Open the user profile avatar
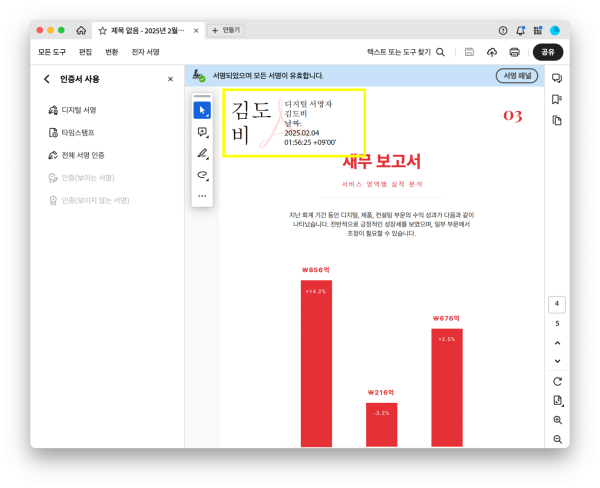 (555, 31)
